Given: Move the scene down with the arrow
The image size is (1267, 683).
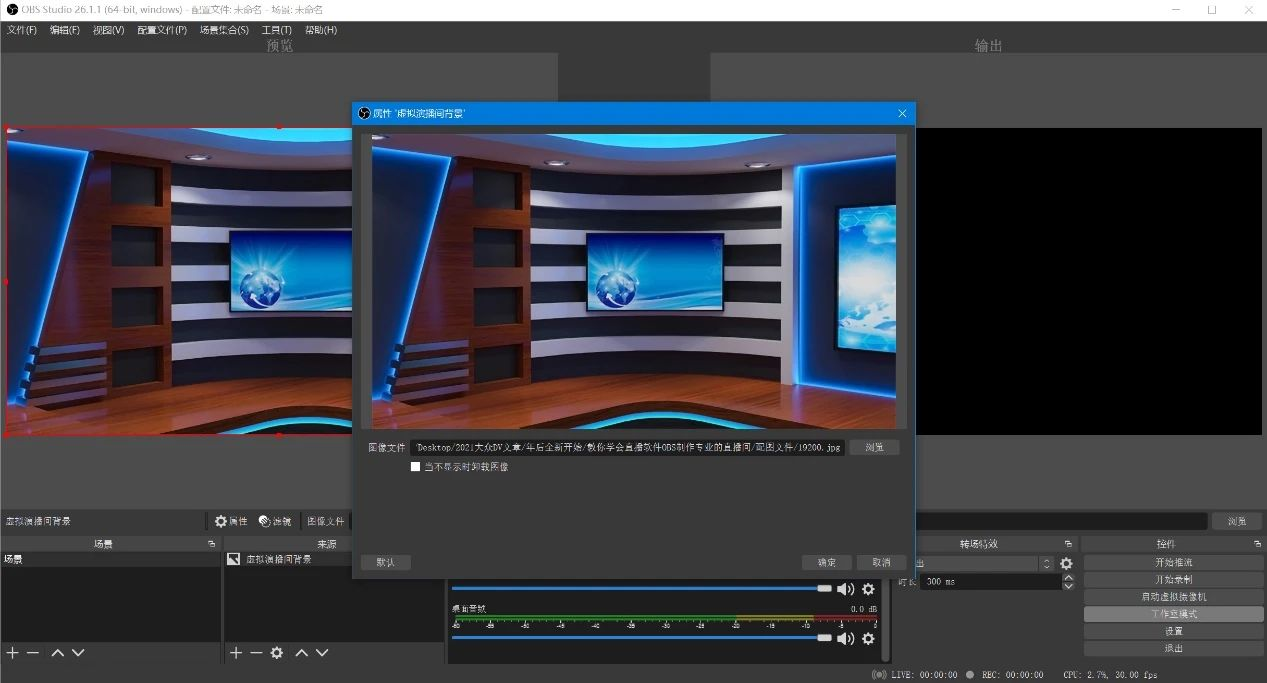Looking at the screenshot, I should pos(78,653).
